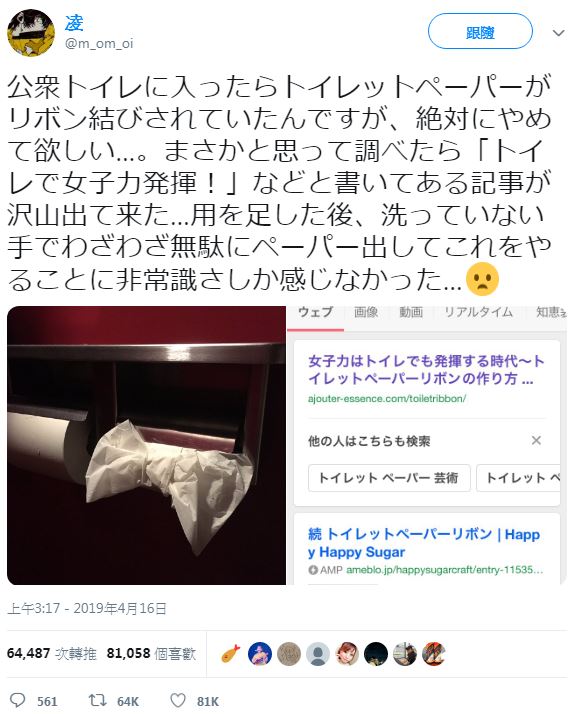Viewport: 571px width, 714px height.
Task: View the 81,058 個喜歡 likes list
Action: (x=151, y=653)
